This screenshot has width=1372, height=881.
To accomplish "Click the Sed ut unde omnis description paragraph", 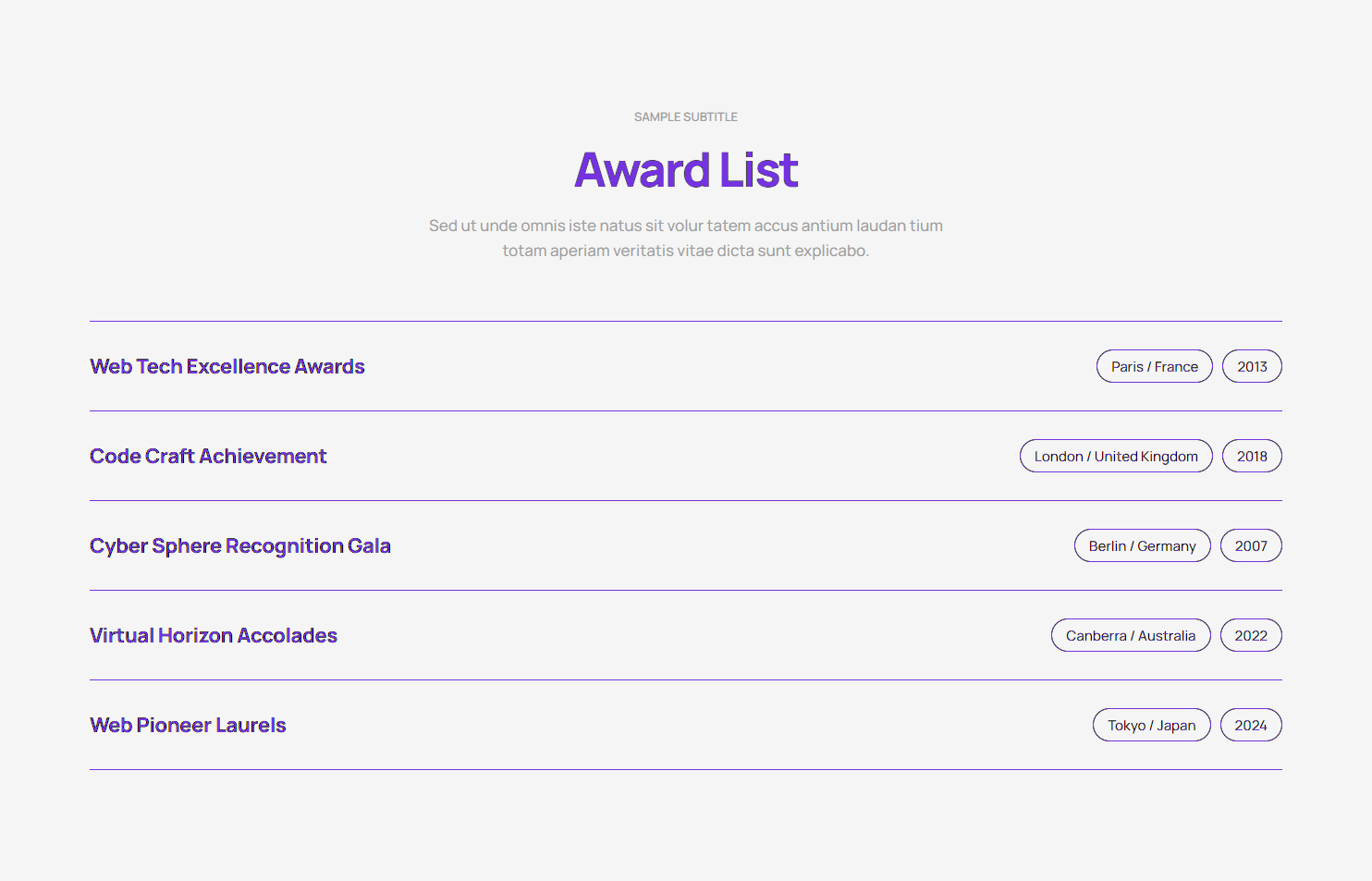I will click(x=686, y=239).
